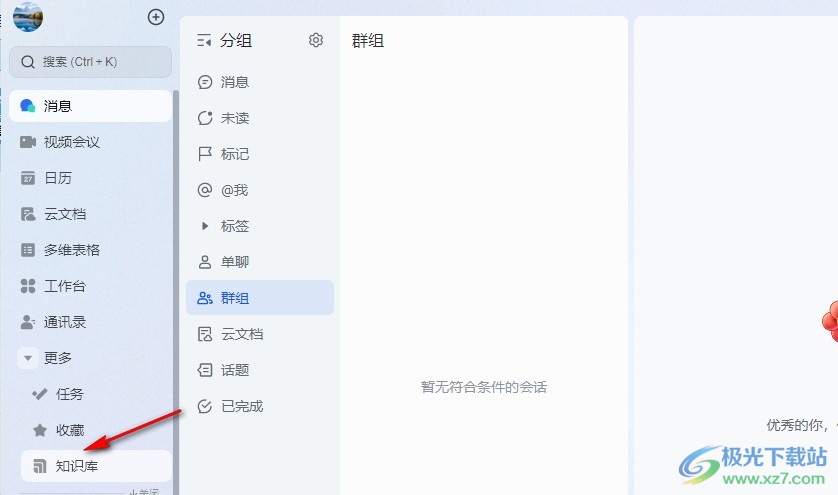Select the 标记 flagged filter
The image size is (838, 495).
point(260,154)
